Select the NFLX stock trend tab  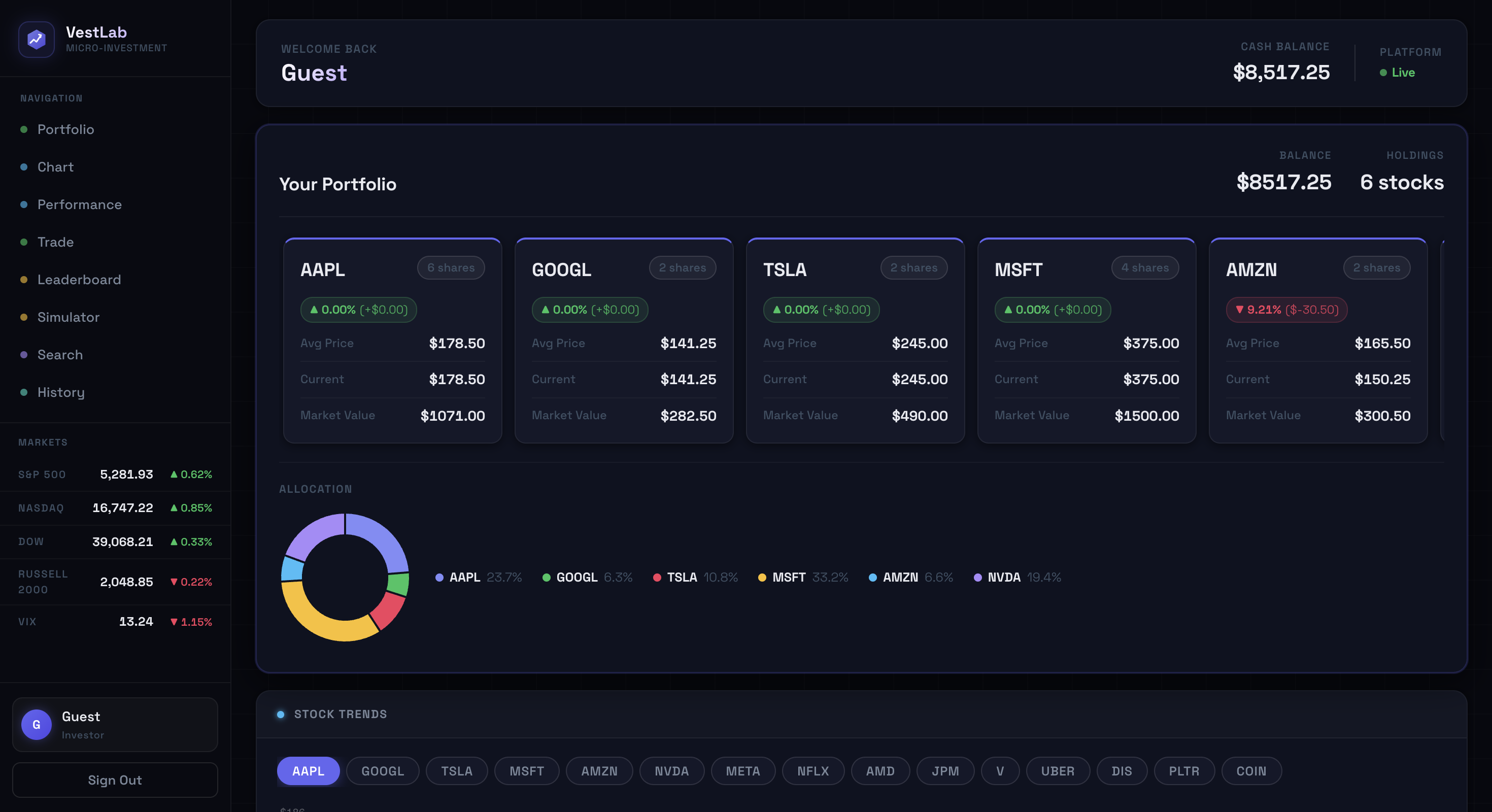[813, 771]
